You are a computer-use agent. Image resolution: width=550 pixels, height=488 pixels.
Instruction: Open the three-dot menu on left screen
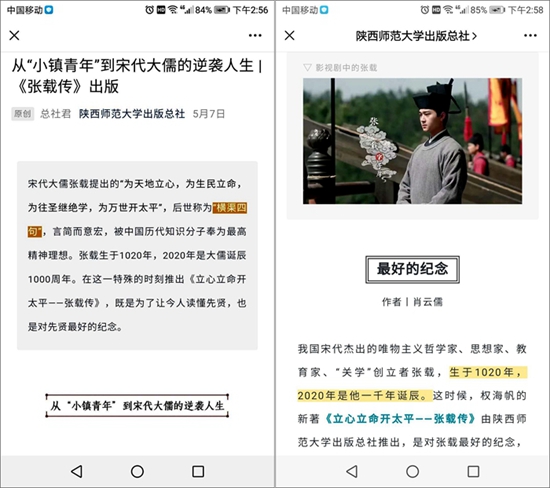255,35
